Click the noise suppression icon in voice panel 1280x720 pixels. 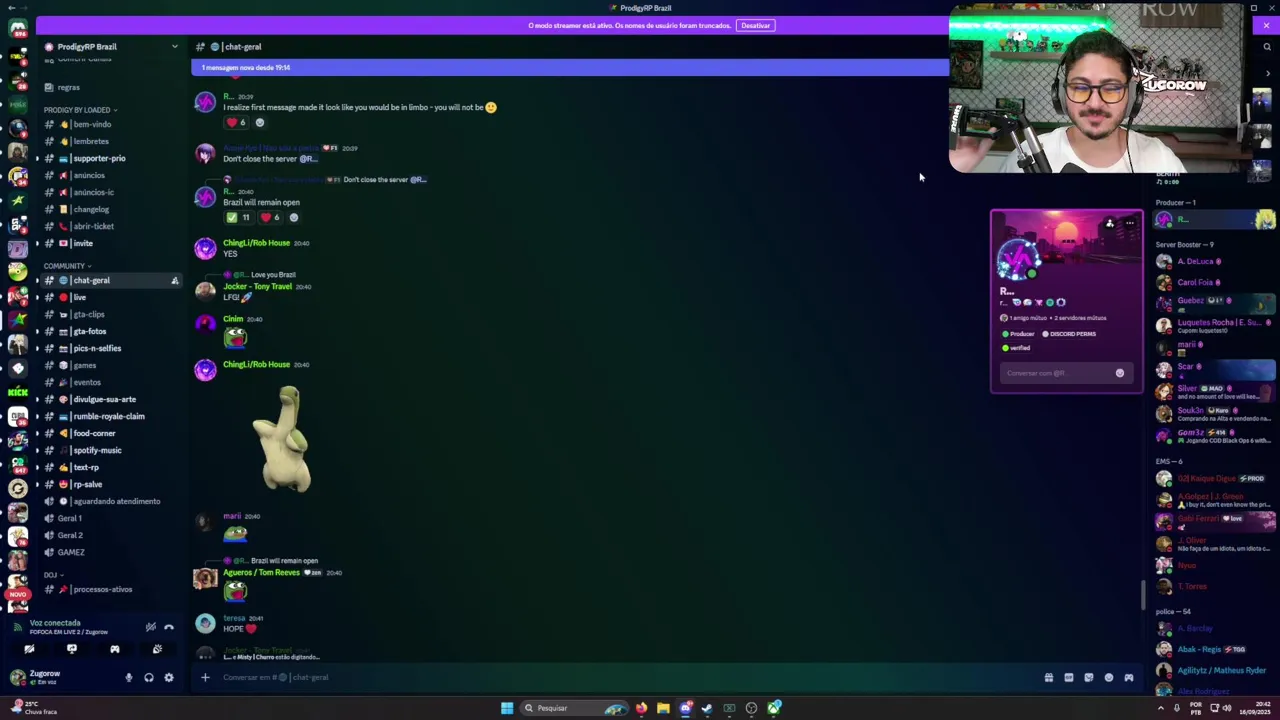pyautogui.click(x=150, y=627)
